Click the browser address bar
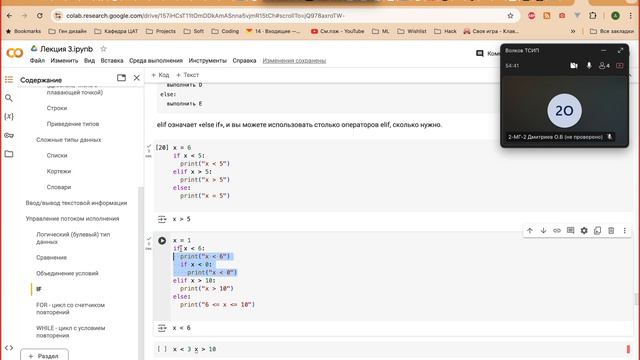Screen dimensions: 640x360 tap(286, 16)
